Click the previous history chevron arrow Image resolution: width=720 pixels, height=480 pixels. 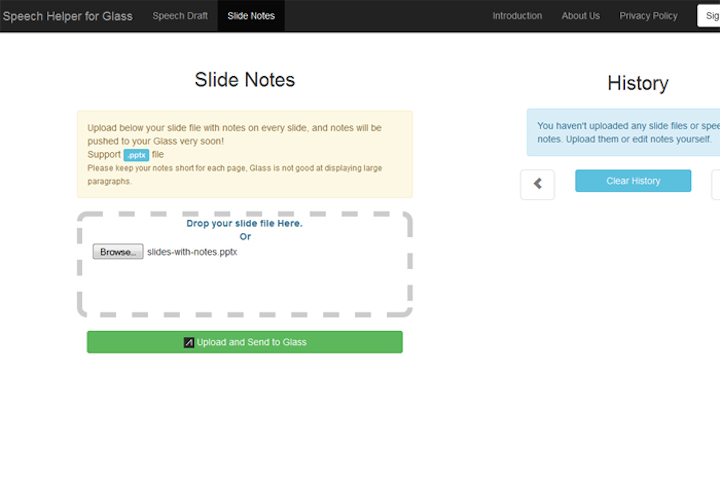537,184
